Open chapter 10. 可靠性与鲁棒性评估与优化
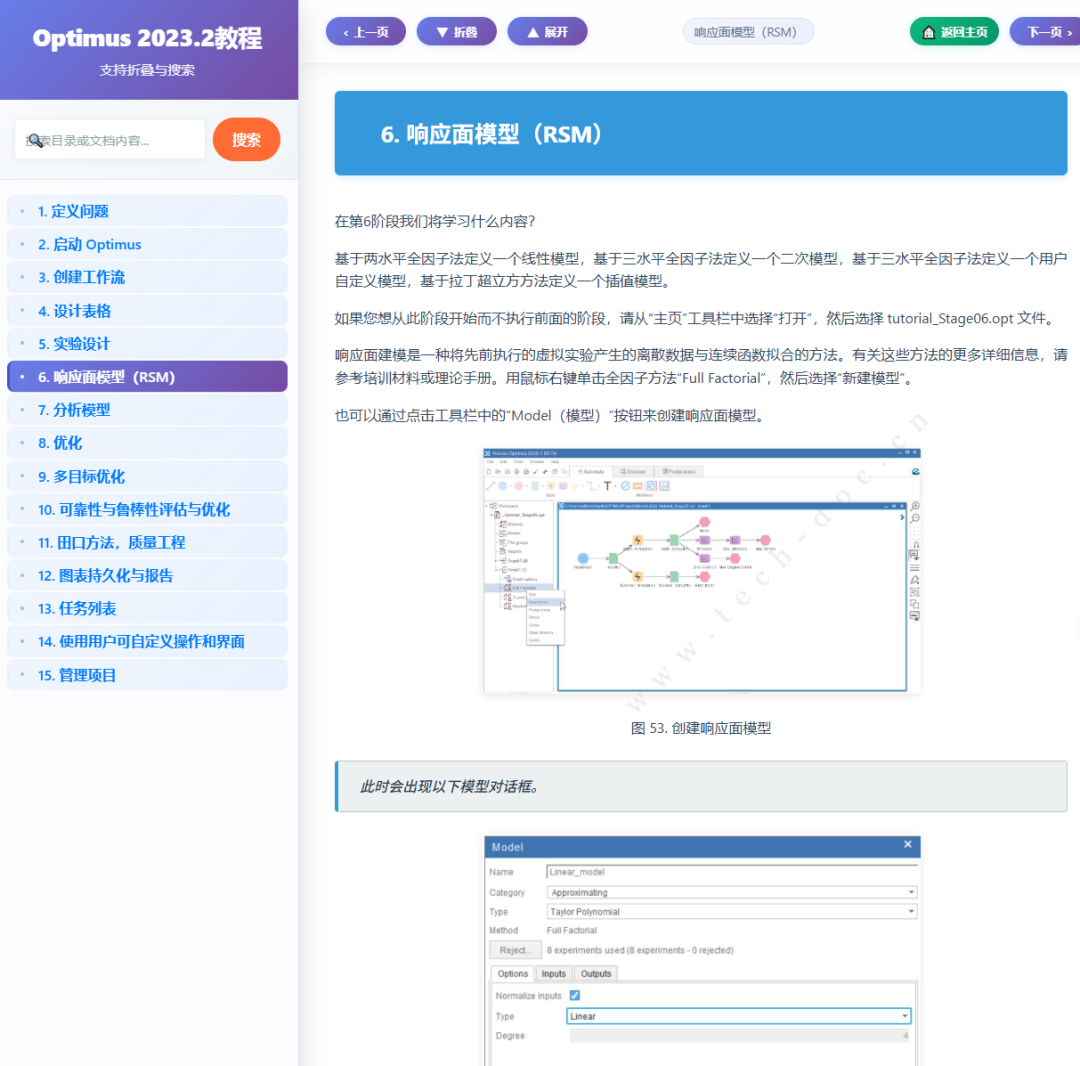The image size is (1080, 1066). (x=147, y=509)
